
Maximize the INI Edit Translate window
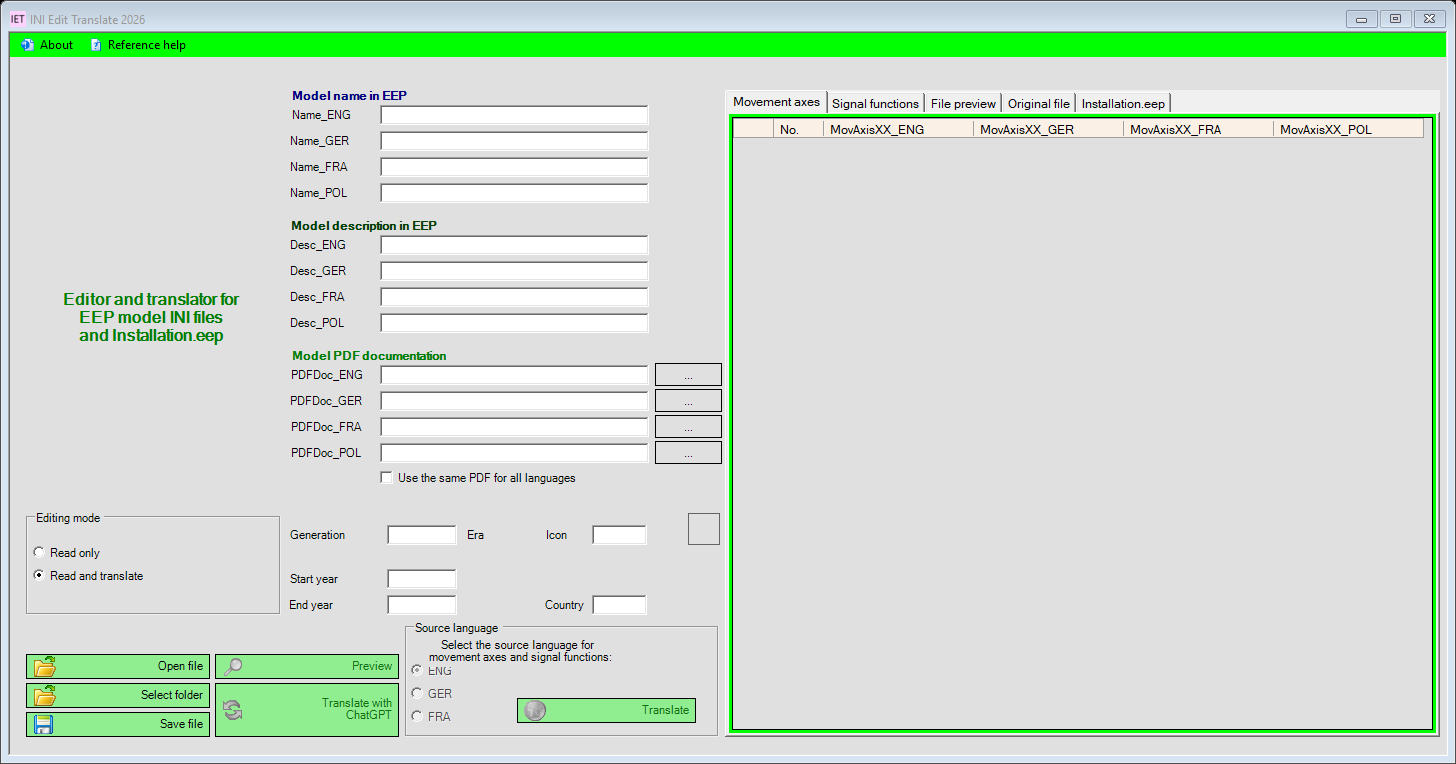1395,18
